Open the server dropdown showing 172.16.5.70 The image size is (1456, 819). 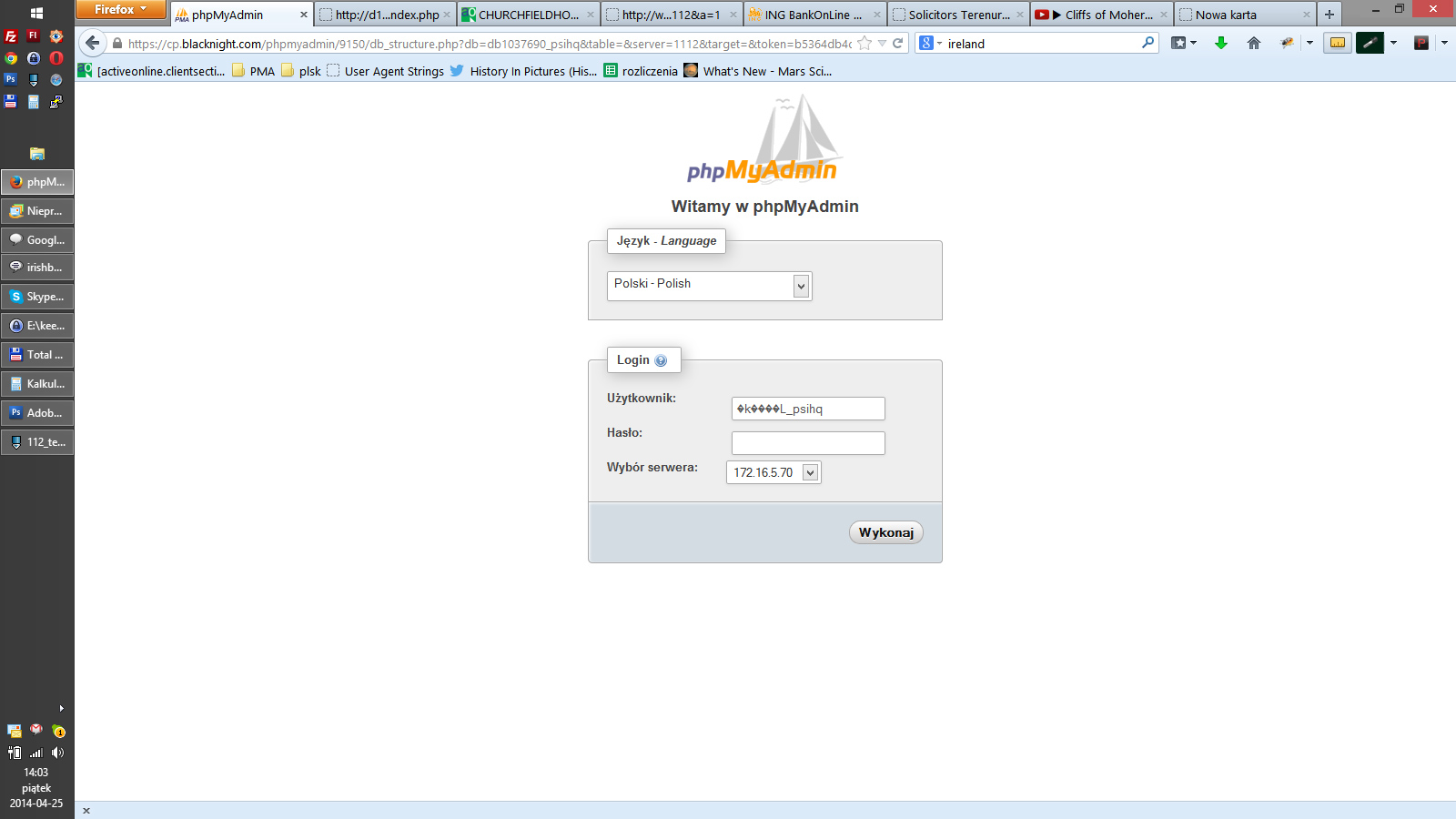(773, 472)
